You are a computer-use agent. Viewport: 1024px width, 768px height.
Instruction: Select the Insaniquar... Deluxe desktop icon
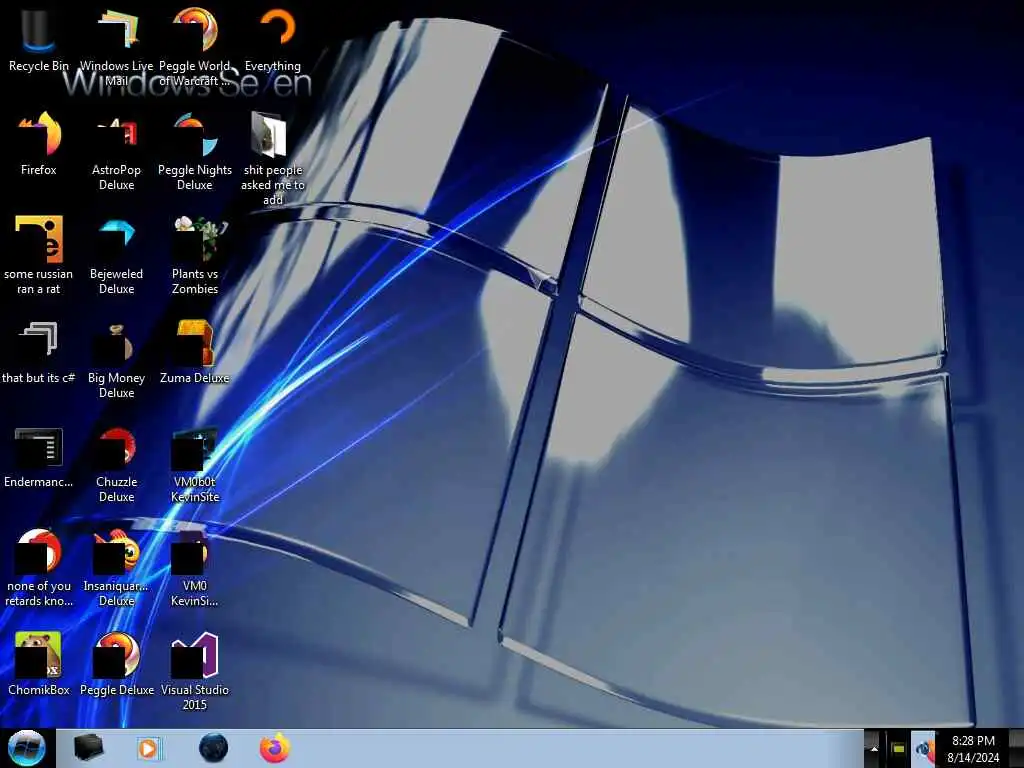tap(116, 567)
